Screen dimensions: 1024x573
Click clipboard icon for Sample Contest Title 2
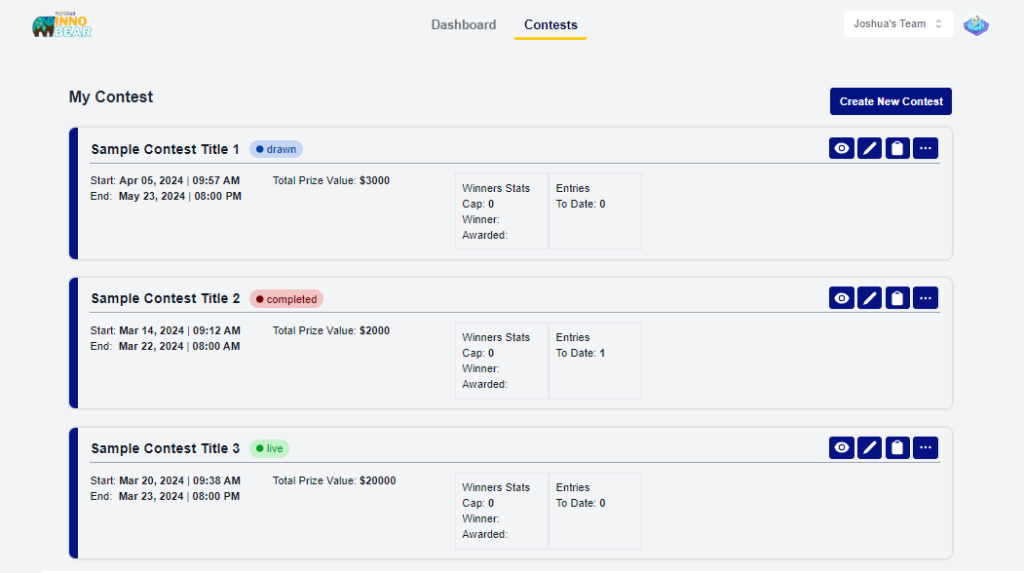point(897,298)
